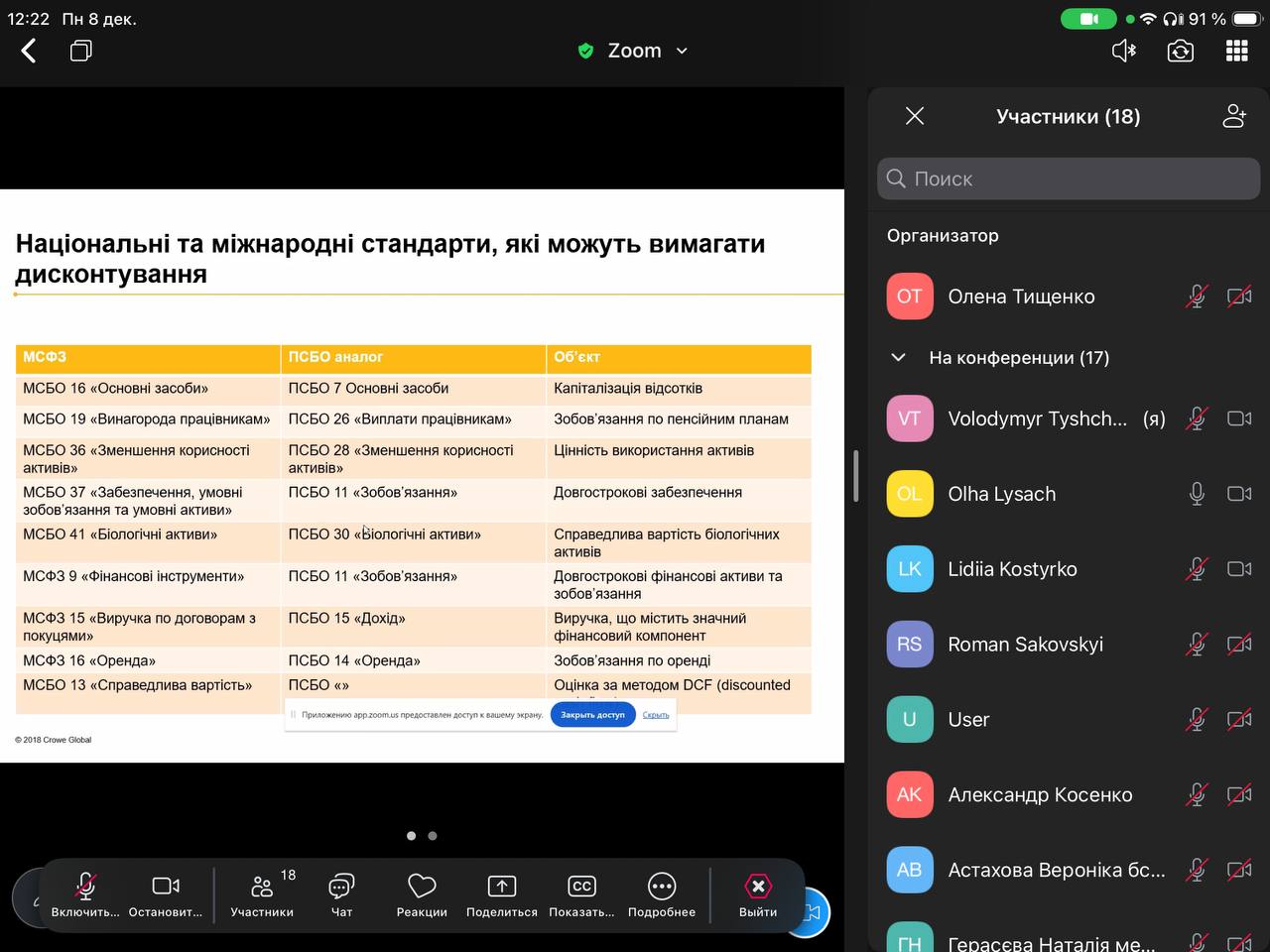
Task: Open the Reactions (Реакции) heart icon
Action: click(x=422, y=894)
